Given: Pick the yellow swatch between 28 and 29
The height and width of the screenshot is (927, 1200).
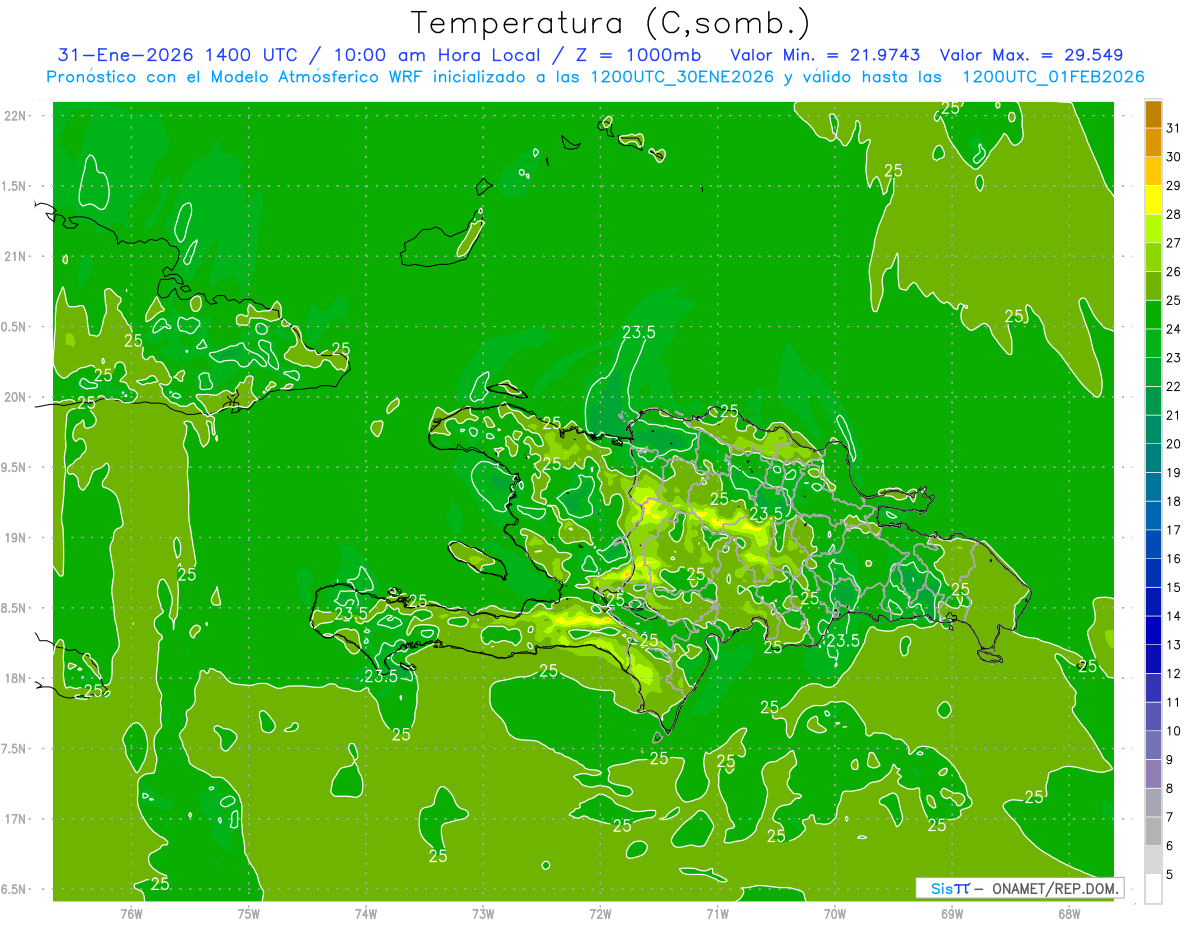Looking at the screenshot, I should click(x=1153, y=199).
